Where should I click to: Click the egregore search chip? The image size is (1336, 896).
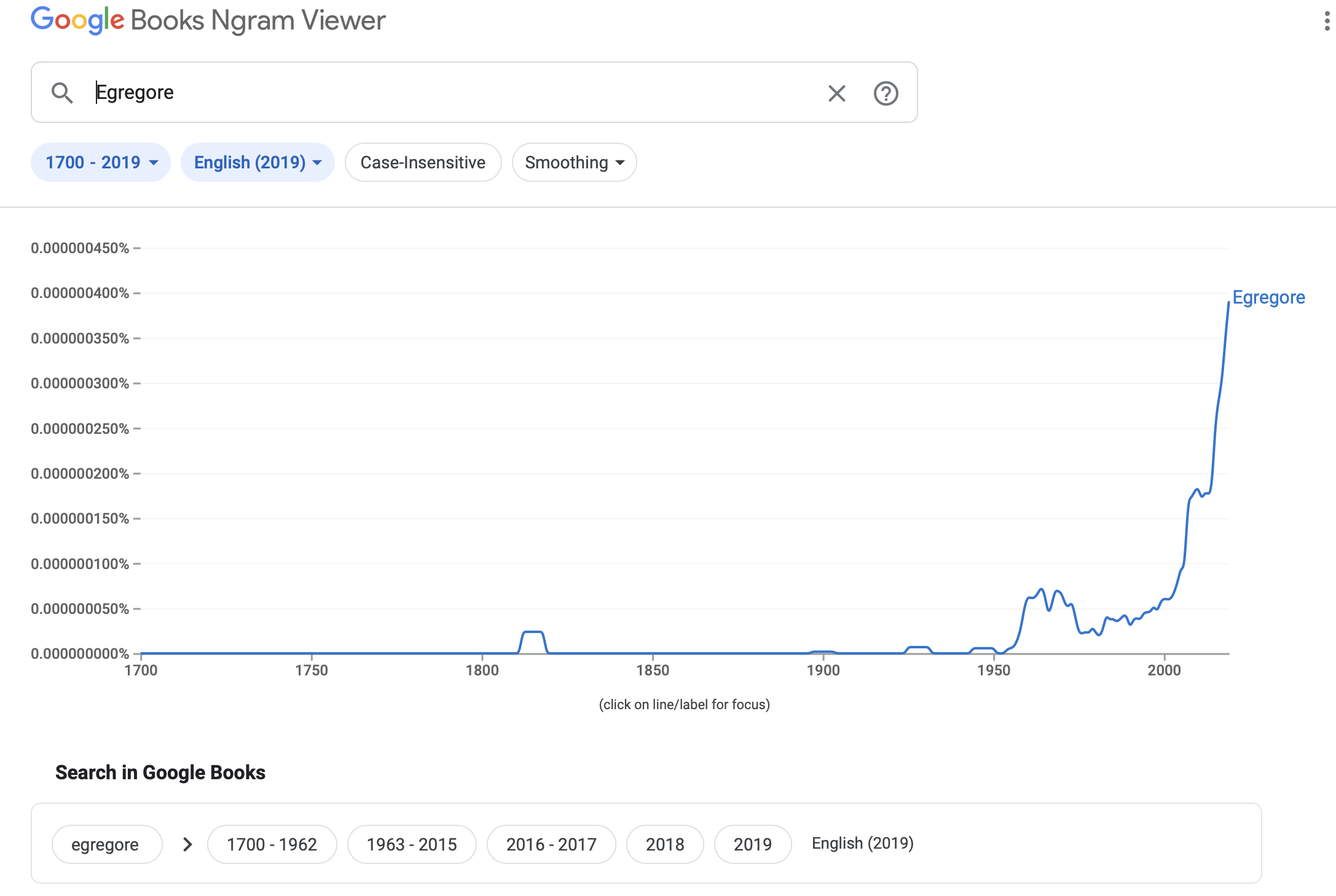106,844
